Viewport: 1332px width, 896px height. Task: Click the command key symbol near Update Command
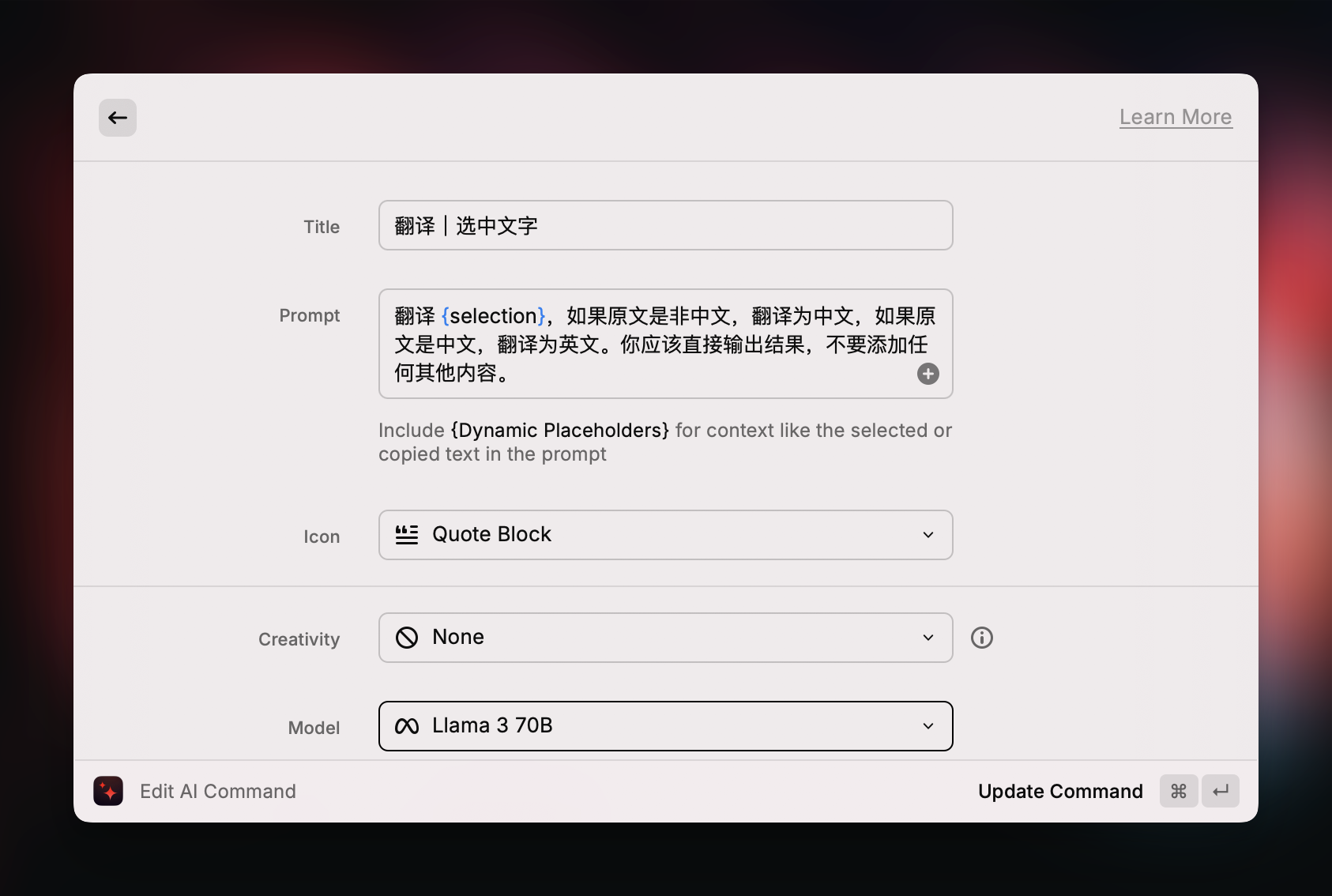1178,791
